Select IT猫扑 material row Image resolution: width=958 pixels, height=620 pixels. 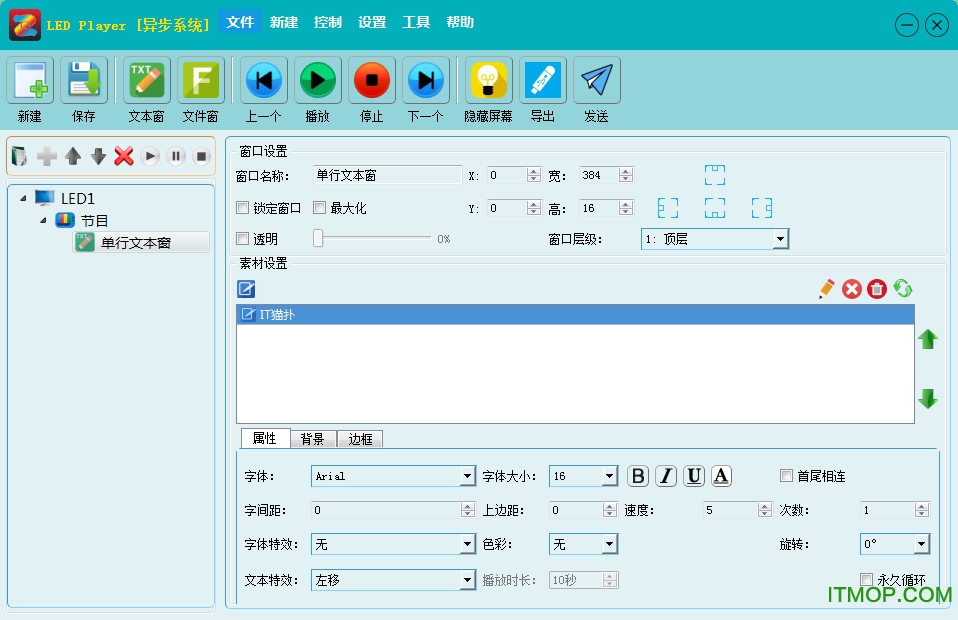tap(575, 315)
